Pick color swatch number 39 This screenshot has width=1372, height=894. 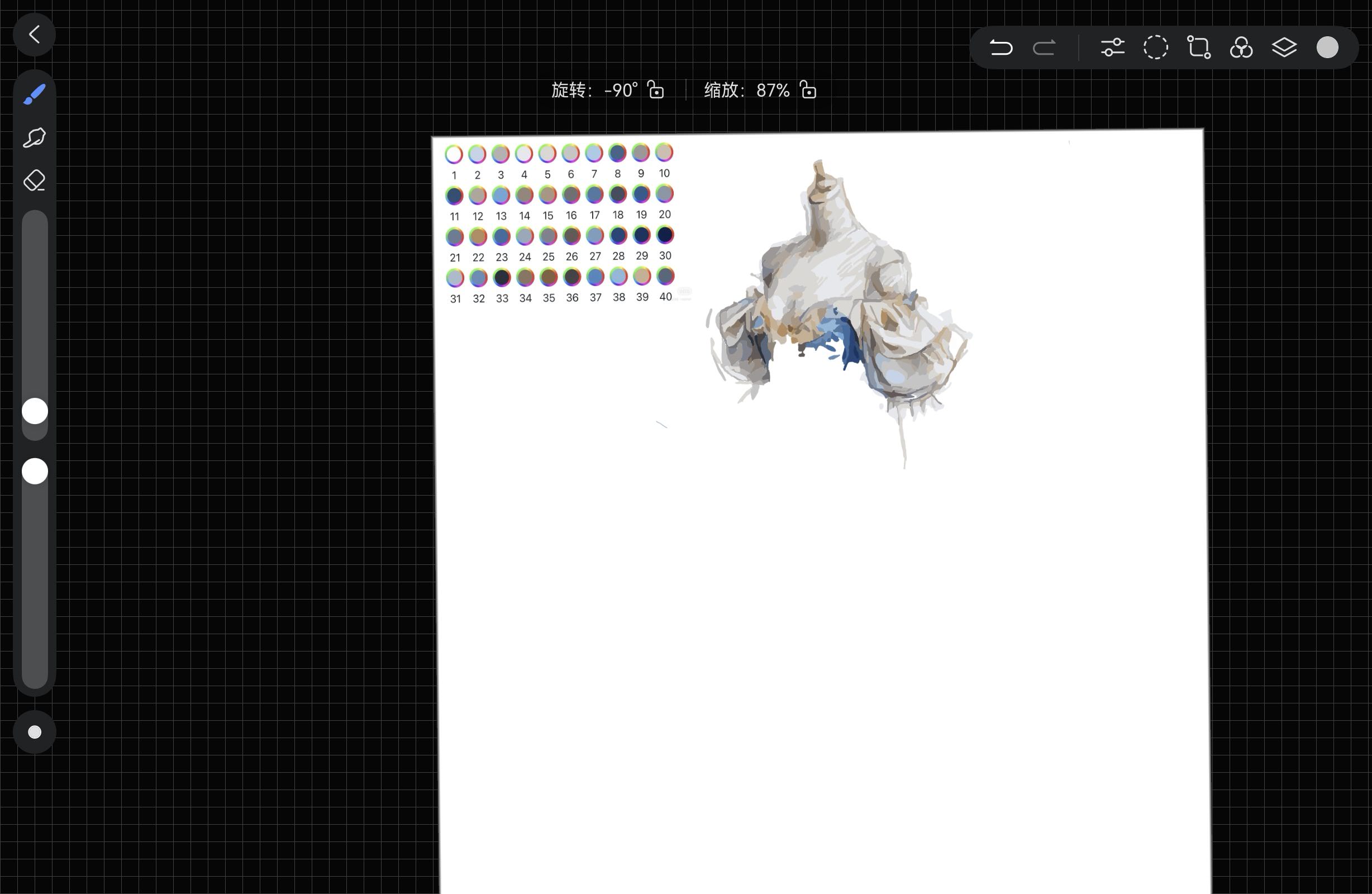click(x=642, y=276)
